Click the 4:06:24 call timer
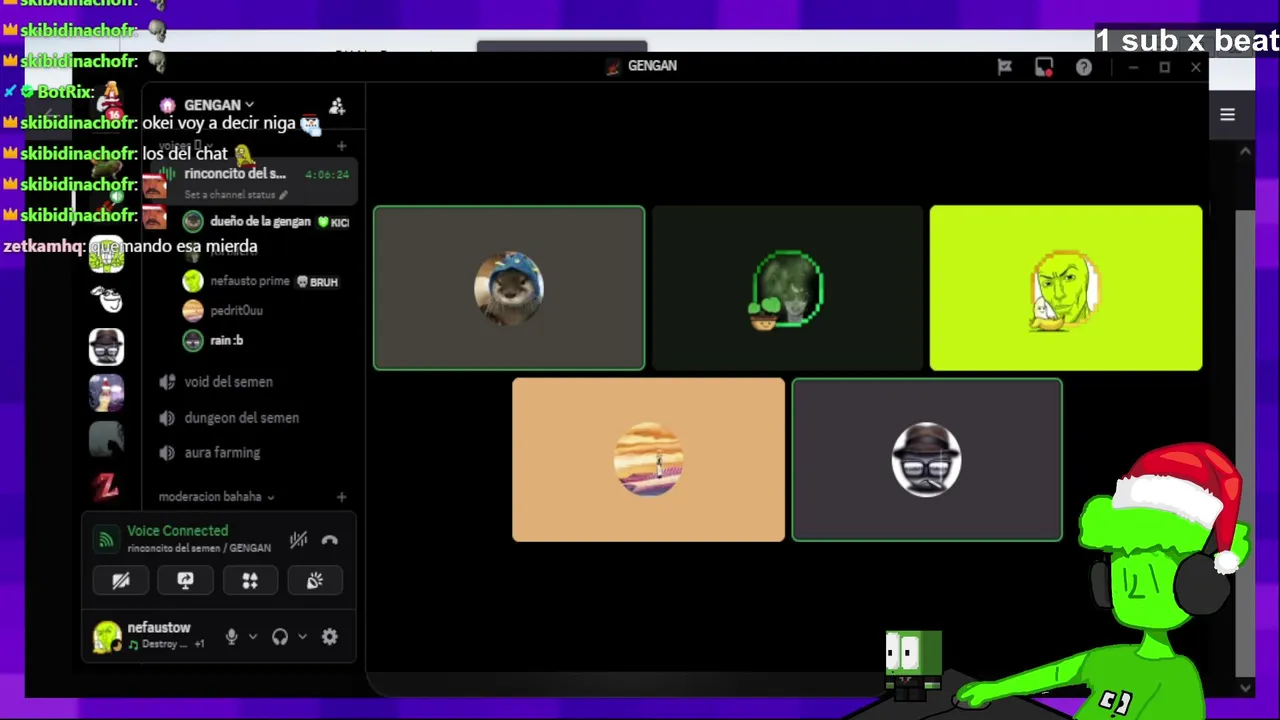Viewport: 1280px width, 720px height. (x=327, y=174)
